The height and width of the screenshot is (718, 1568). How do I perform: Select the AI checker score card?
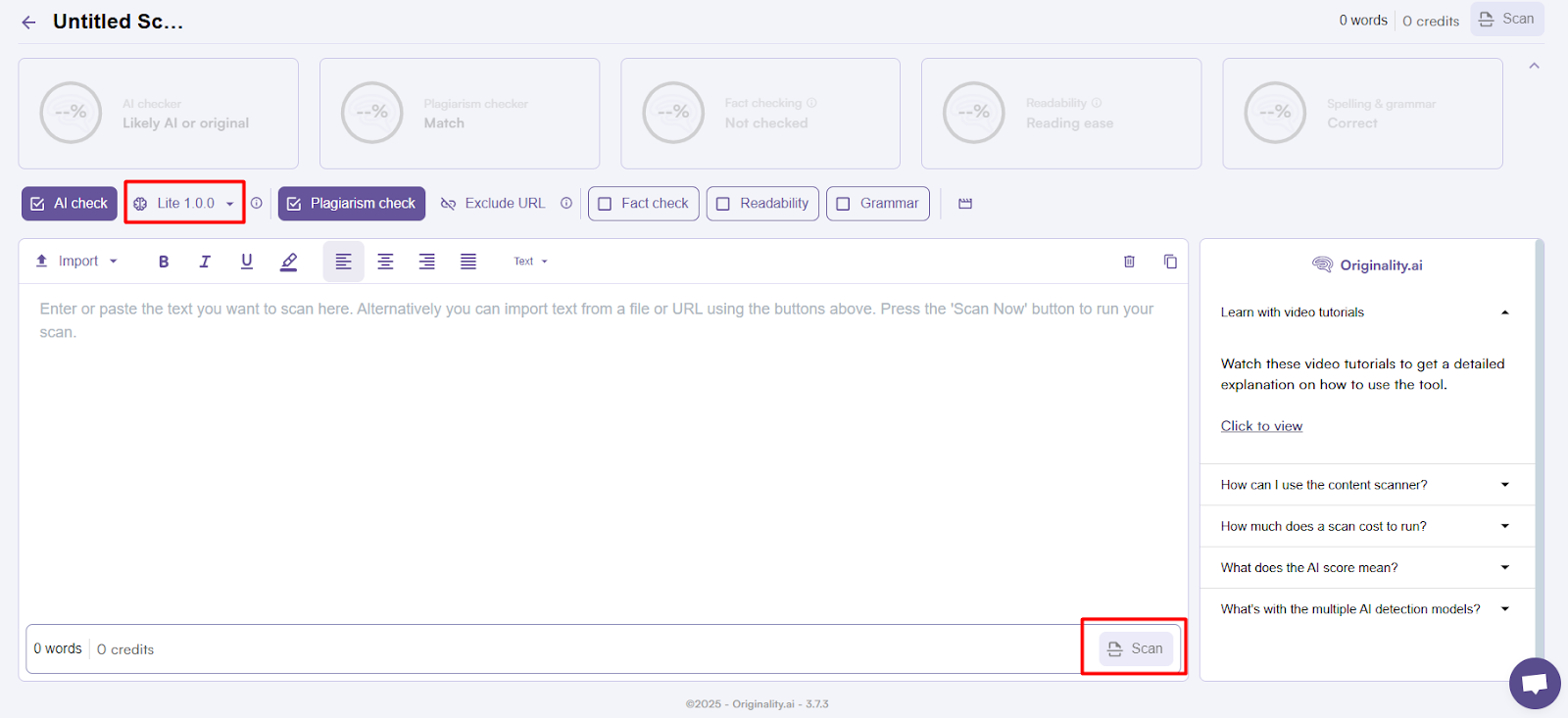pyautogui.click(x=159, y=114)
